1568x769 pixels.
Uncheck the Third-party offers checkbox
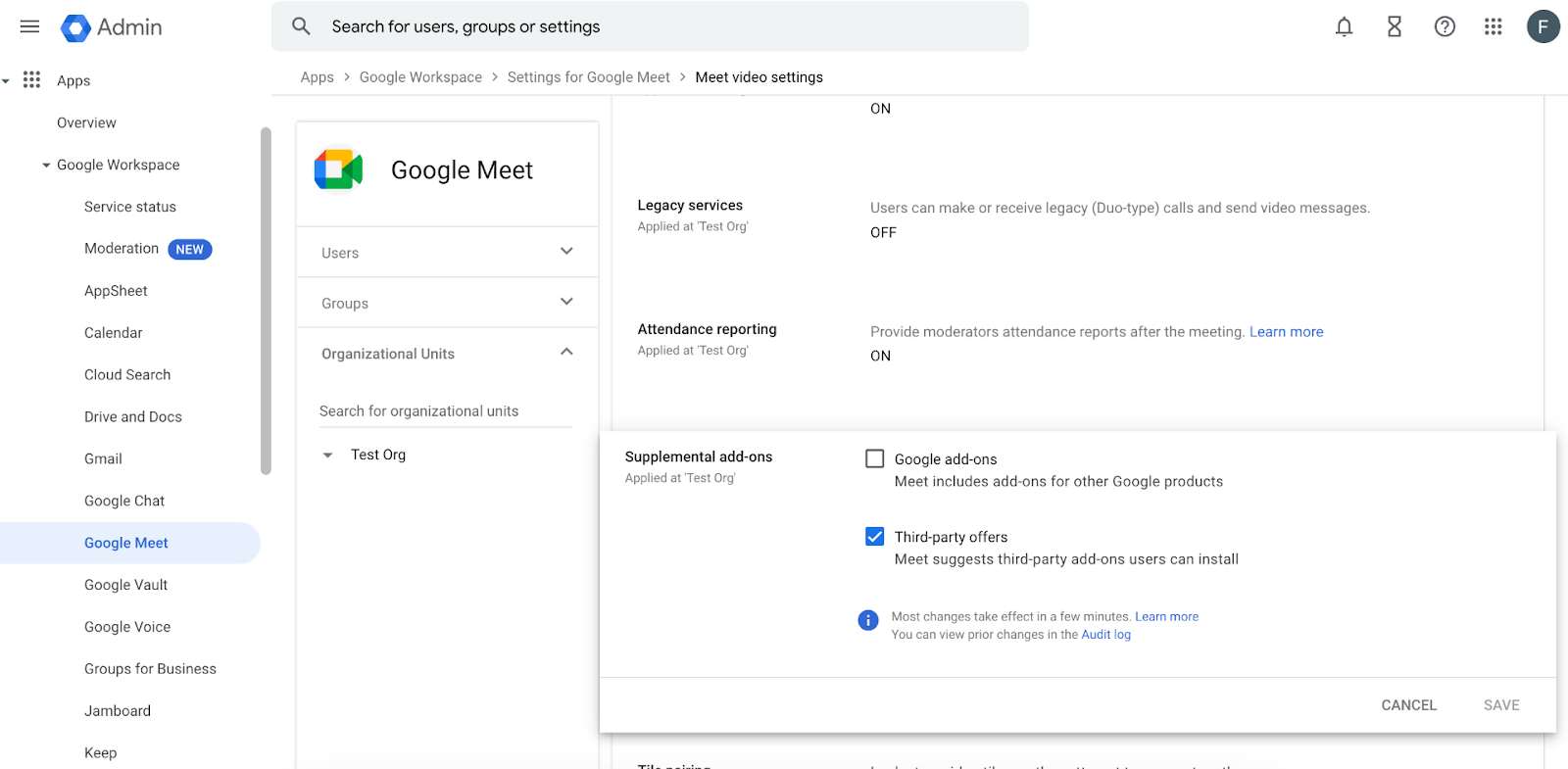point(875,536)
